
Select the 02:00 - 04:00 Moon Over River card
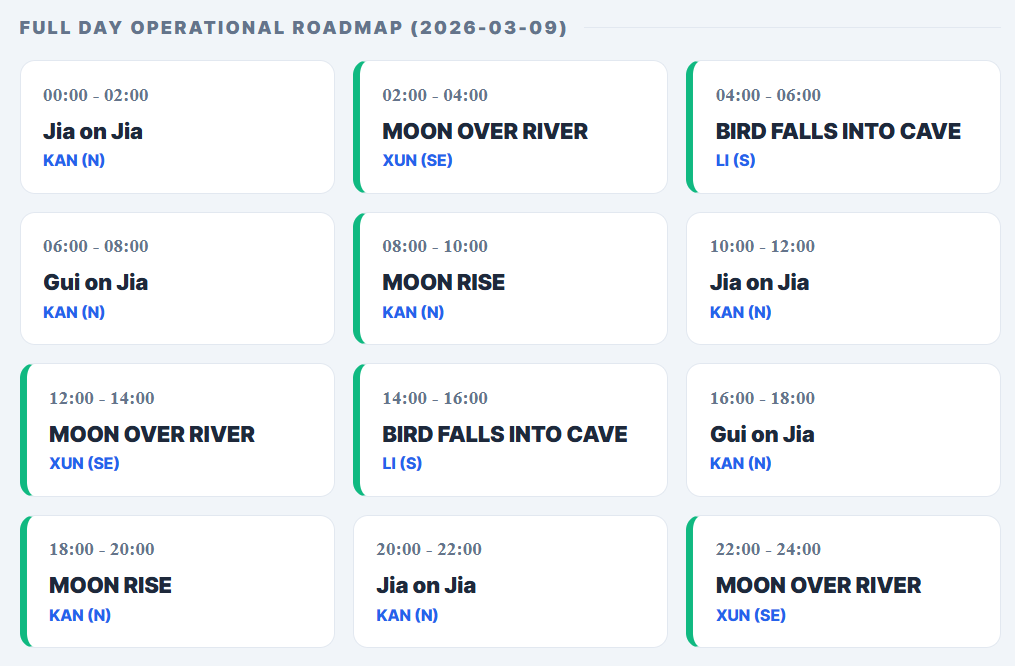tap(510, 127)
